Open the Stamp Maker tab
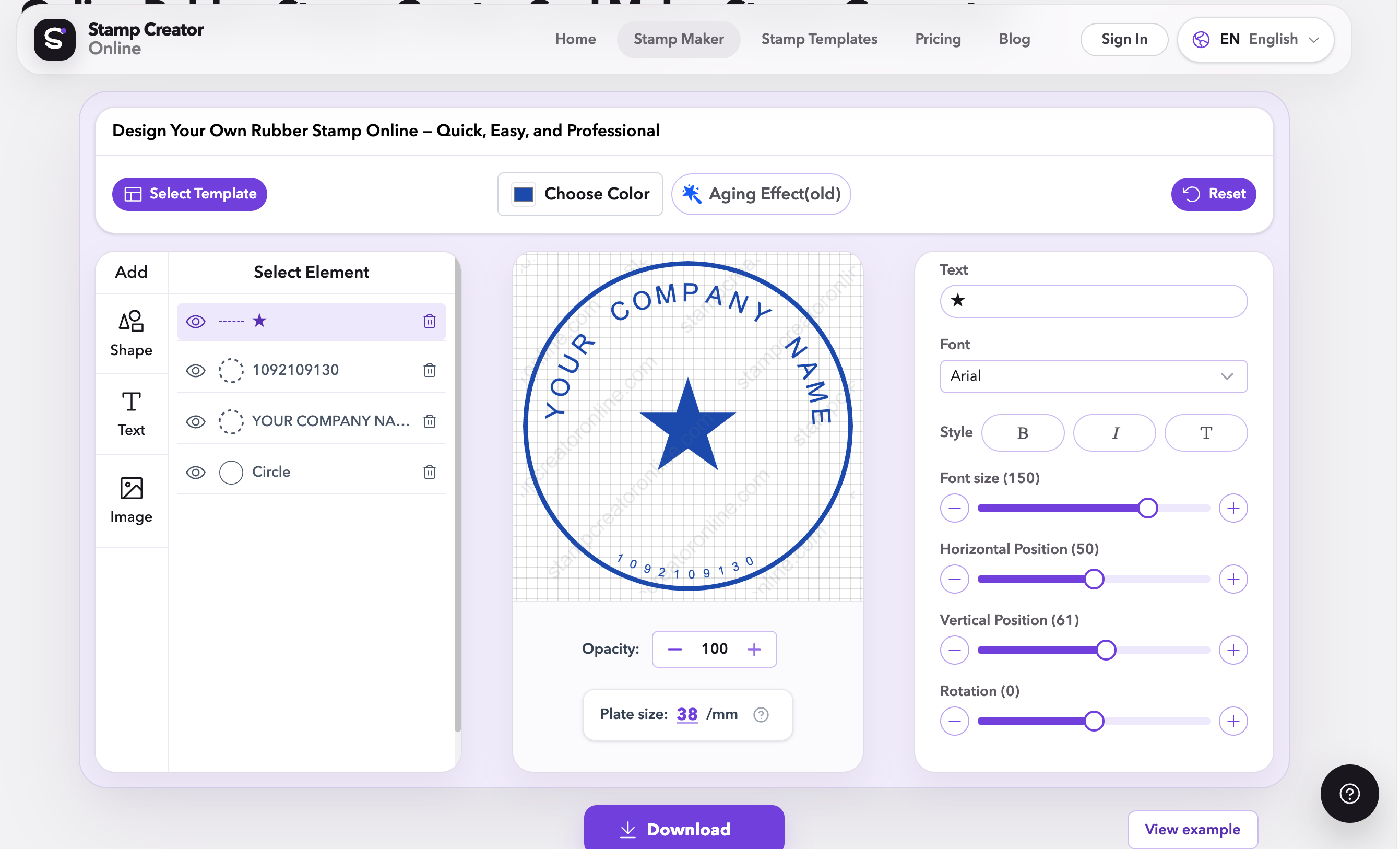Viewport: 1400px width, 849px height. (x=679, y=39)
